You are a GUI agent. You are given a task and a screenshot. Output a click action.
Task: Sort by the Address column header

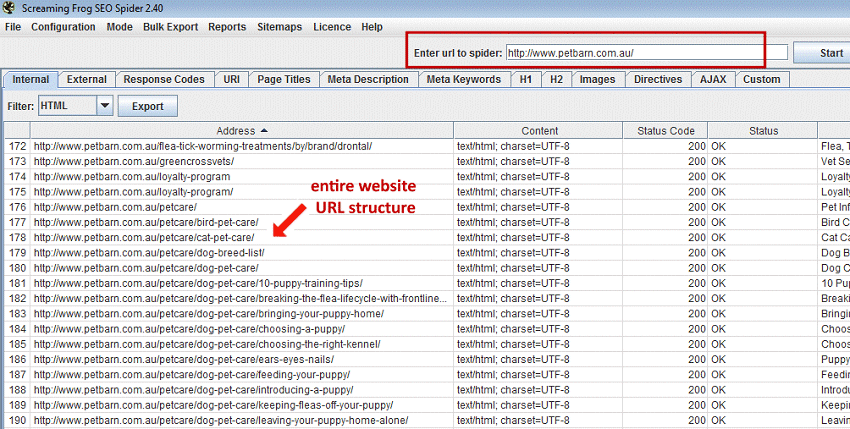tap(242, 131)
